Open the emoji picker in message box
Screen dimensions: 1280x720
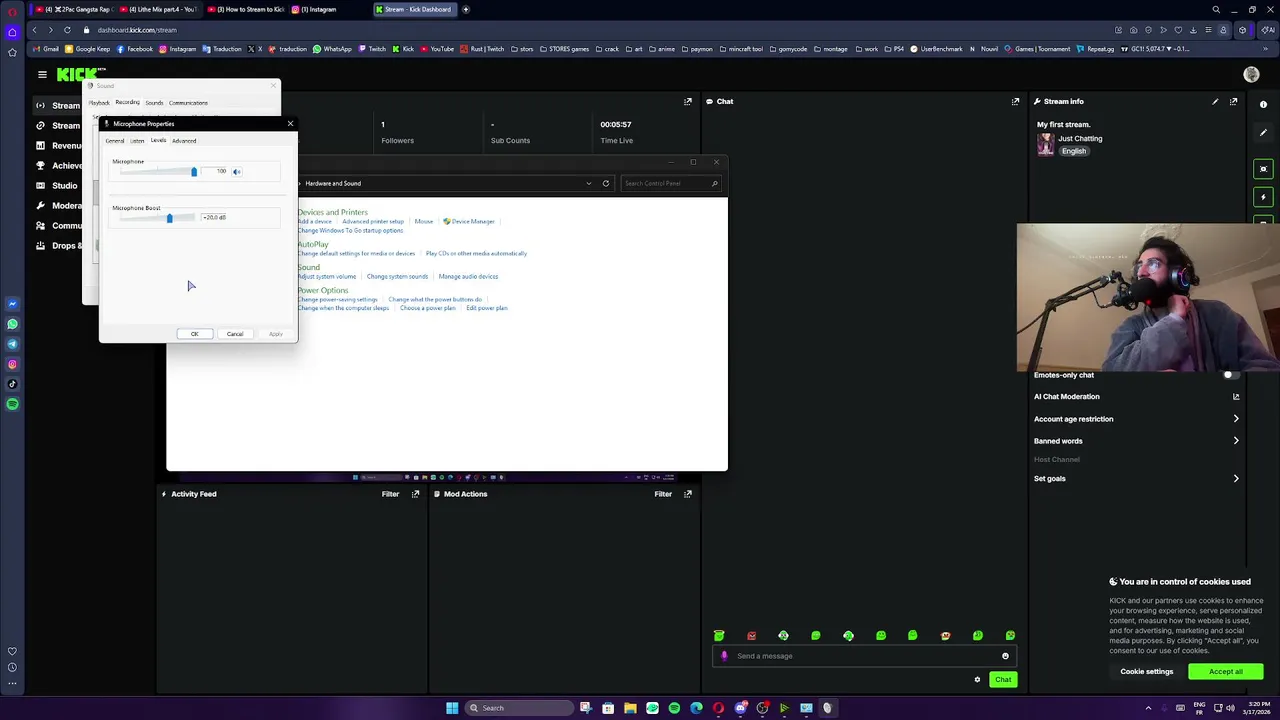coord(1005,656)
